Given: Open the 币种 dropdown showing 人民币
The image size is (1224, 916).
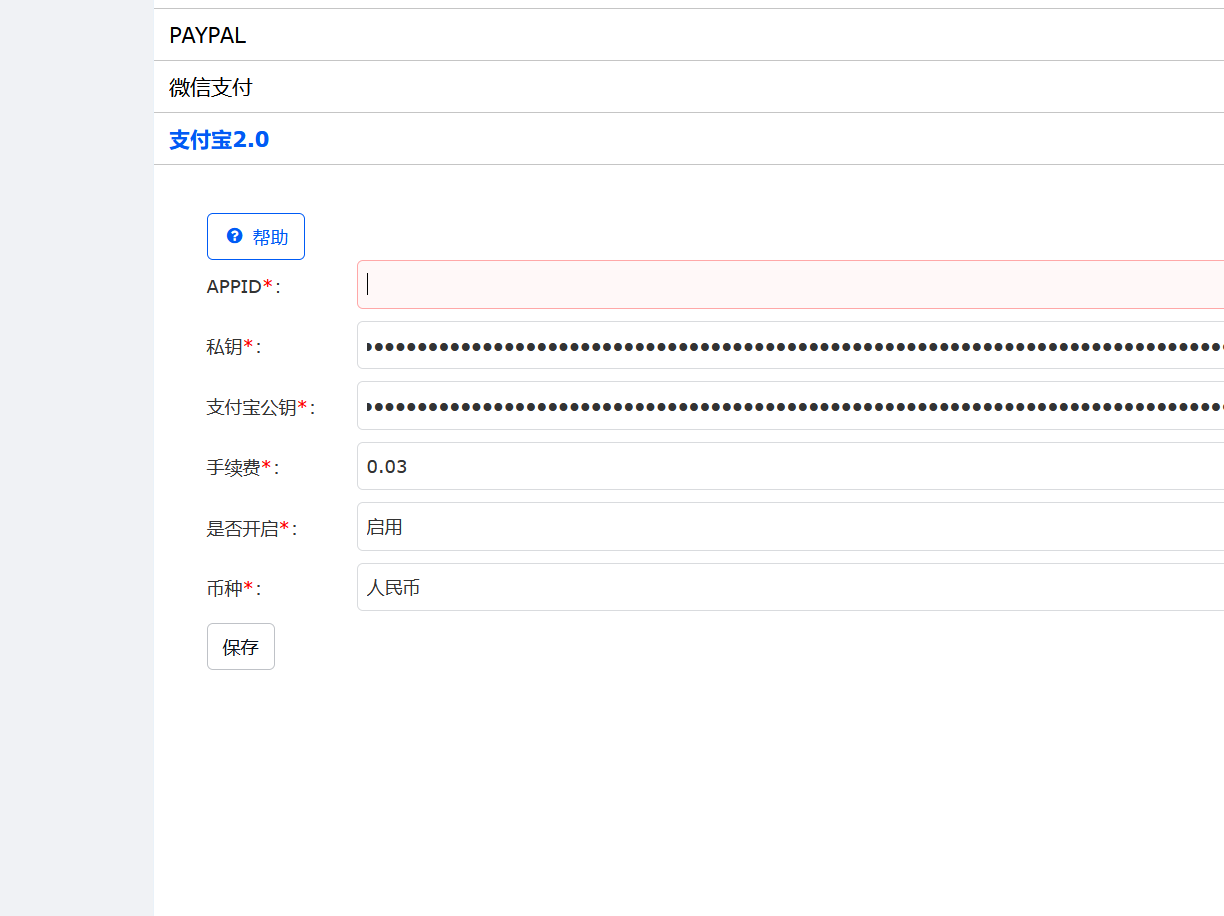Looking at the screenshot, I should coord(790,587).
